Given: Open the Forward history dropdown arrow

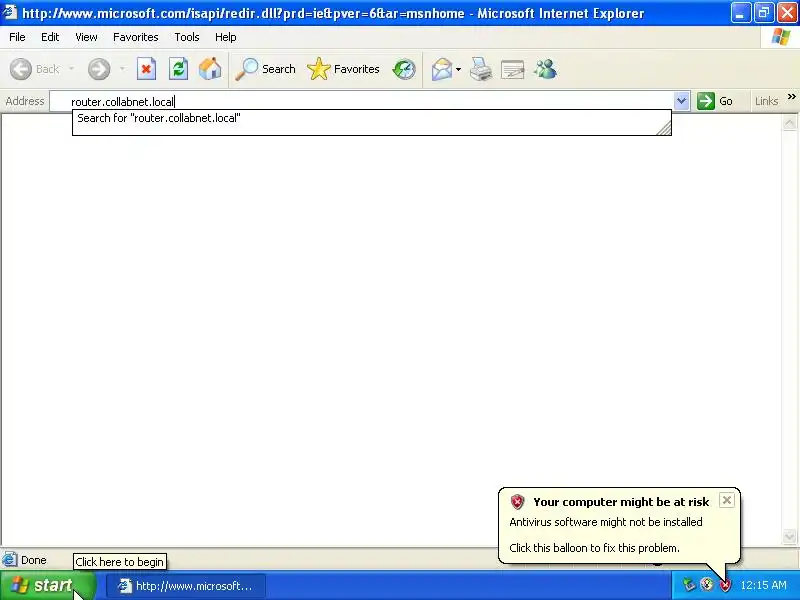Looking at the screenshot, I should click(x=122, y=69).
